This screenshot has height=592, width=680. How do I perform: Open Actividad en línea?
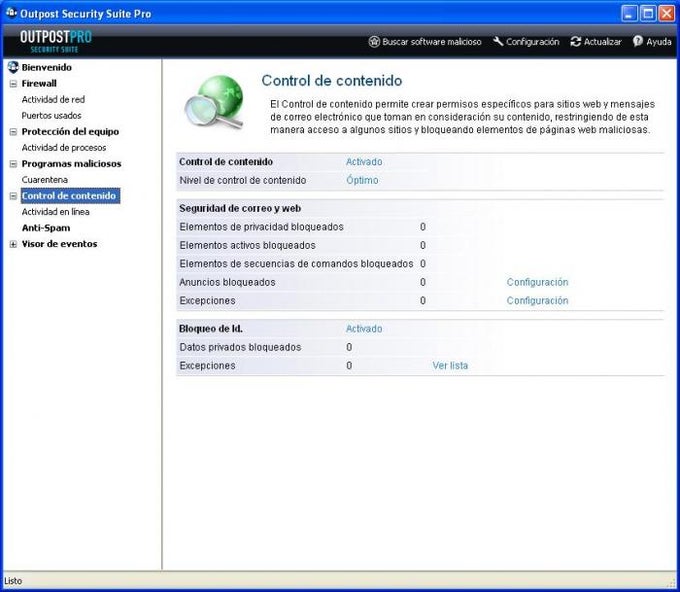(56, 212)
